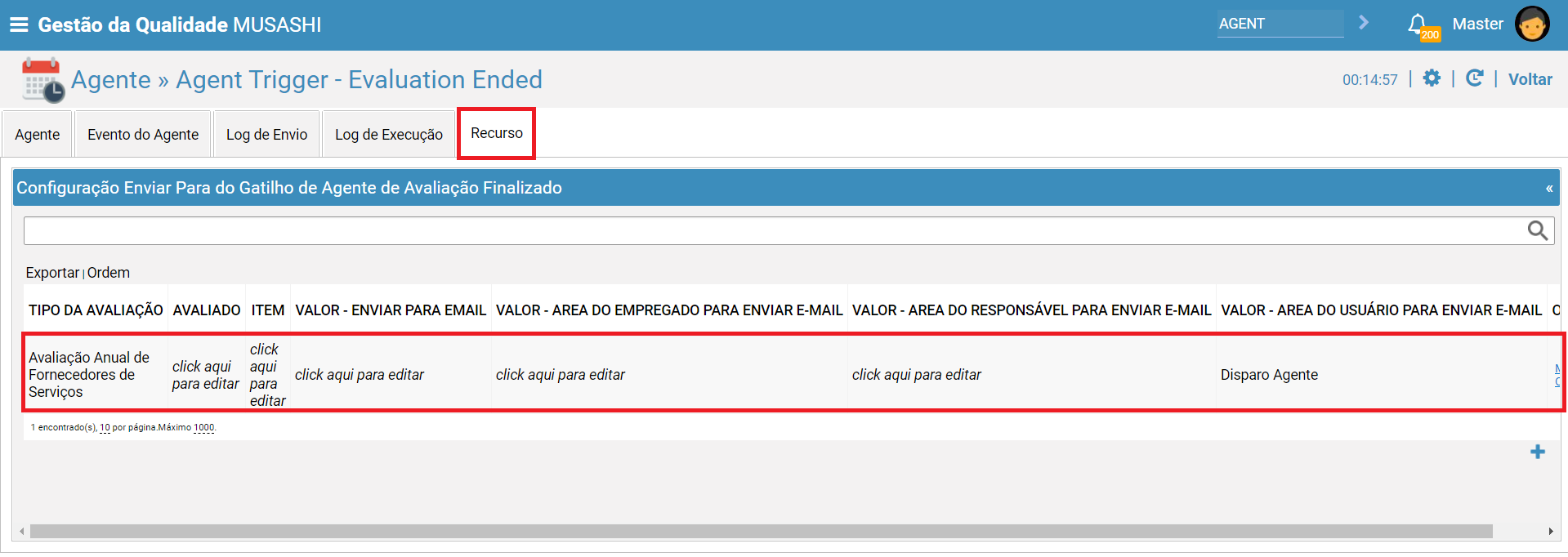Open the Log de Execução tab

point(389,135)
